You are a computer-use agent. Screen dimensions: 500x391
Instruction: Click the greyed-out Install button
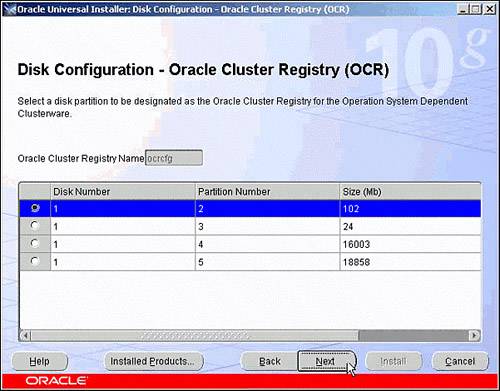pyautogui.click(x=393, y=361)
